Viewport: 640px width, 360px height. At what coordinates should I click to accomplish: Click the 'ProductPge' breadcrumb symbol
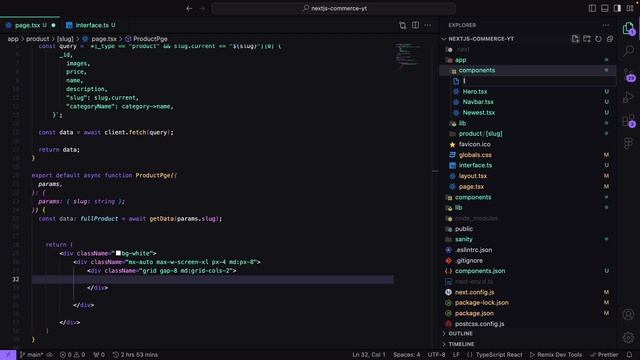tap(150, 39)
